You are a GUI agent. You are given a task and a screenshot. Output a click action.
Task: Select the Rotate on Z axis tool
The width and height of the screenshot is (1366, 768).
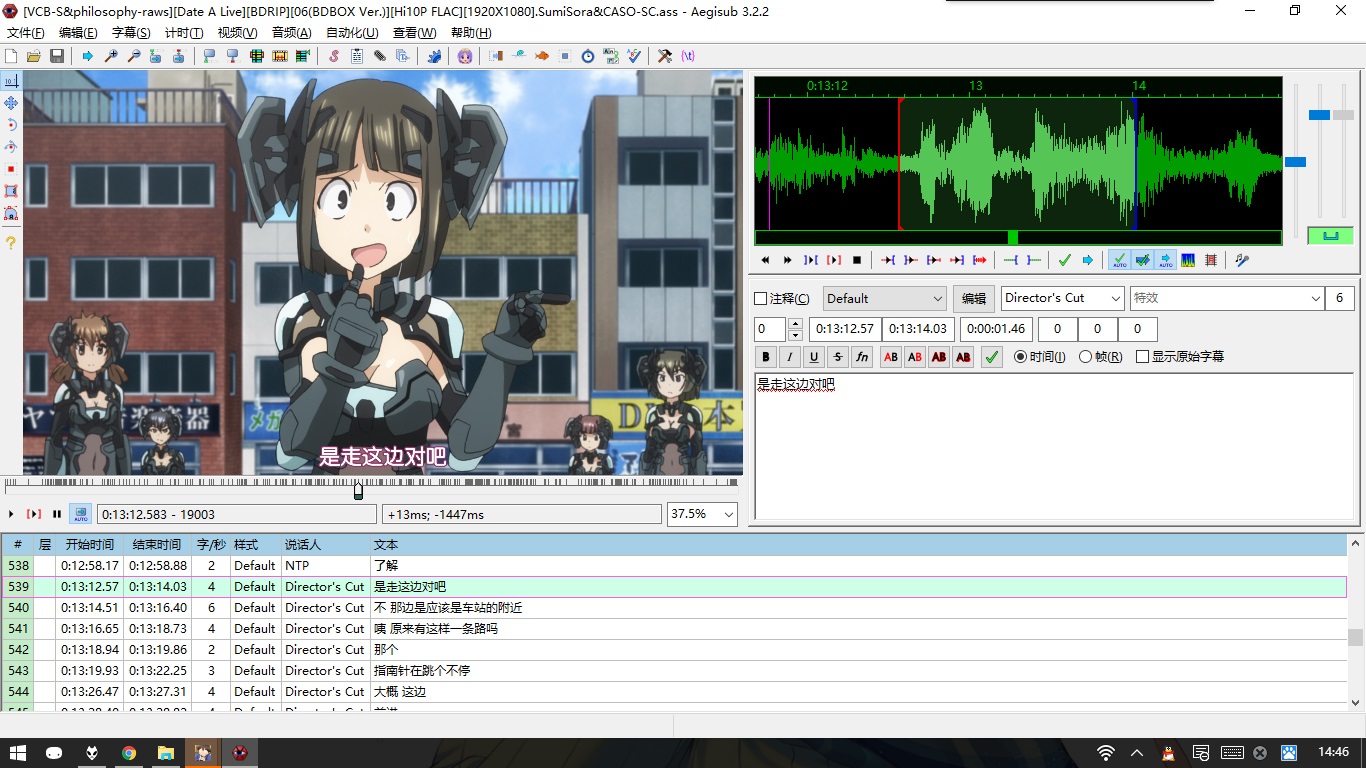[x=11, y=125]
